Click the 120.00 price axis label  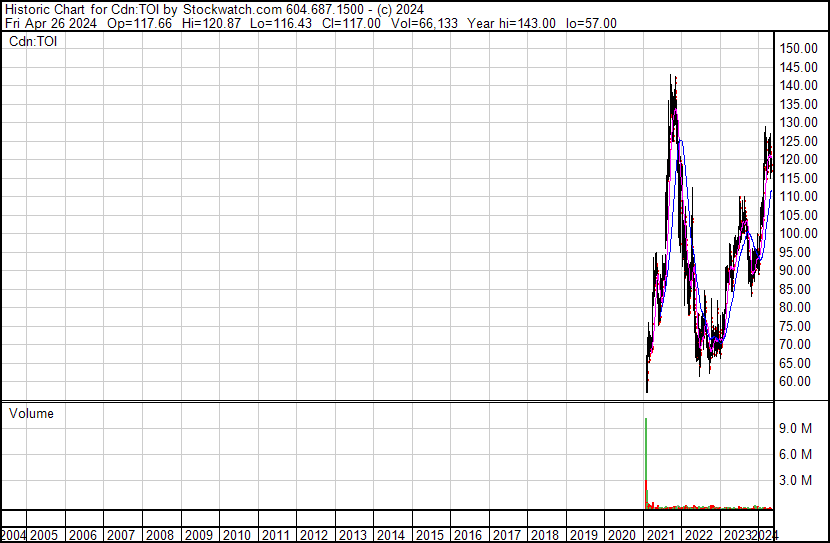pyautogui.click(x=798, y=160)
